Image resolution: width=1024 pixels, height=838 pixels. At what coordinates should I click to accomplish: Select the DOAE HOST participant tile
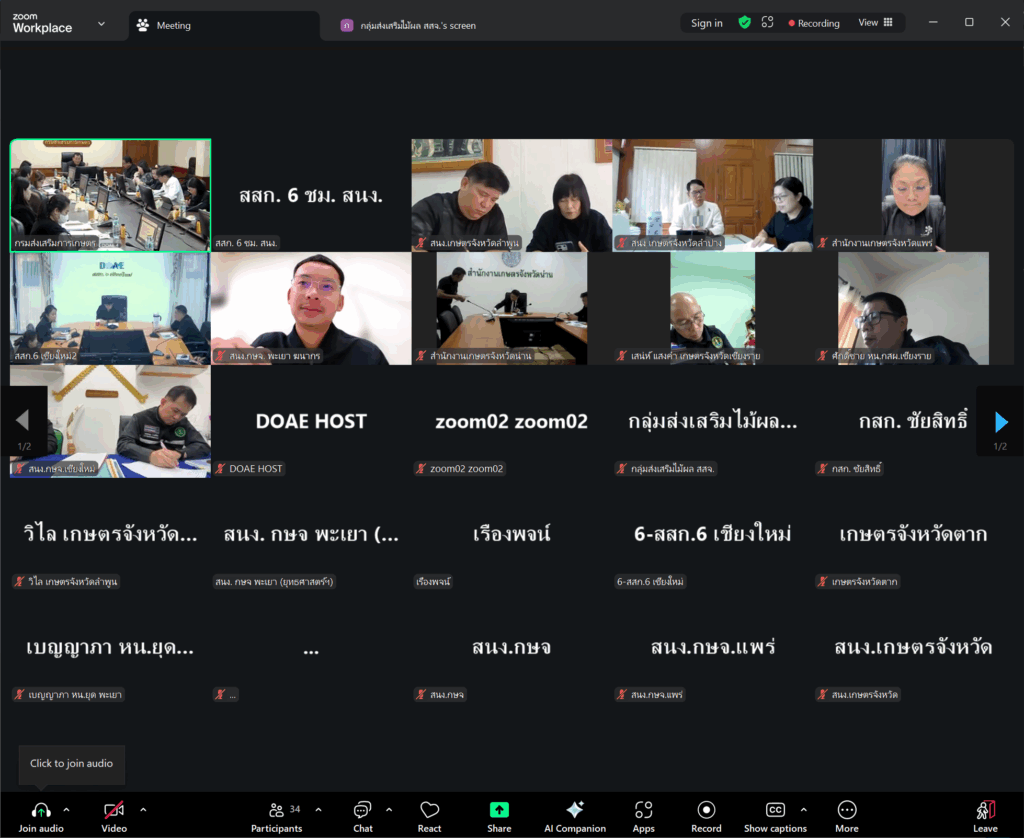point(311,422)
